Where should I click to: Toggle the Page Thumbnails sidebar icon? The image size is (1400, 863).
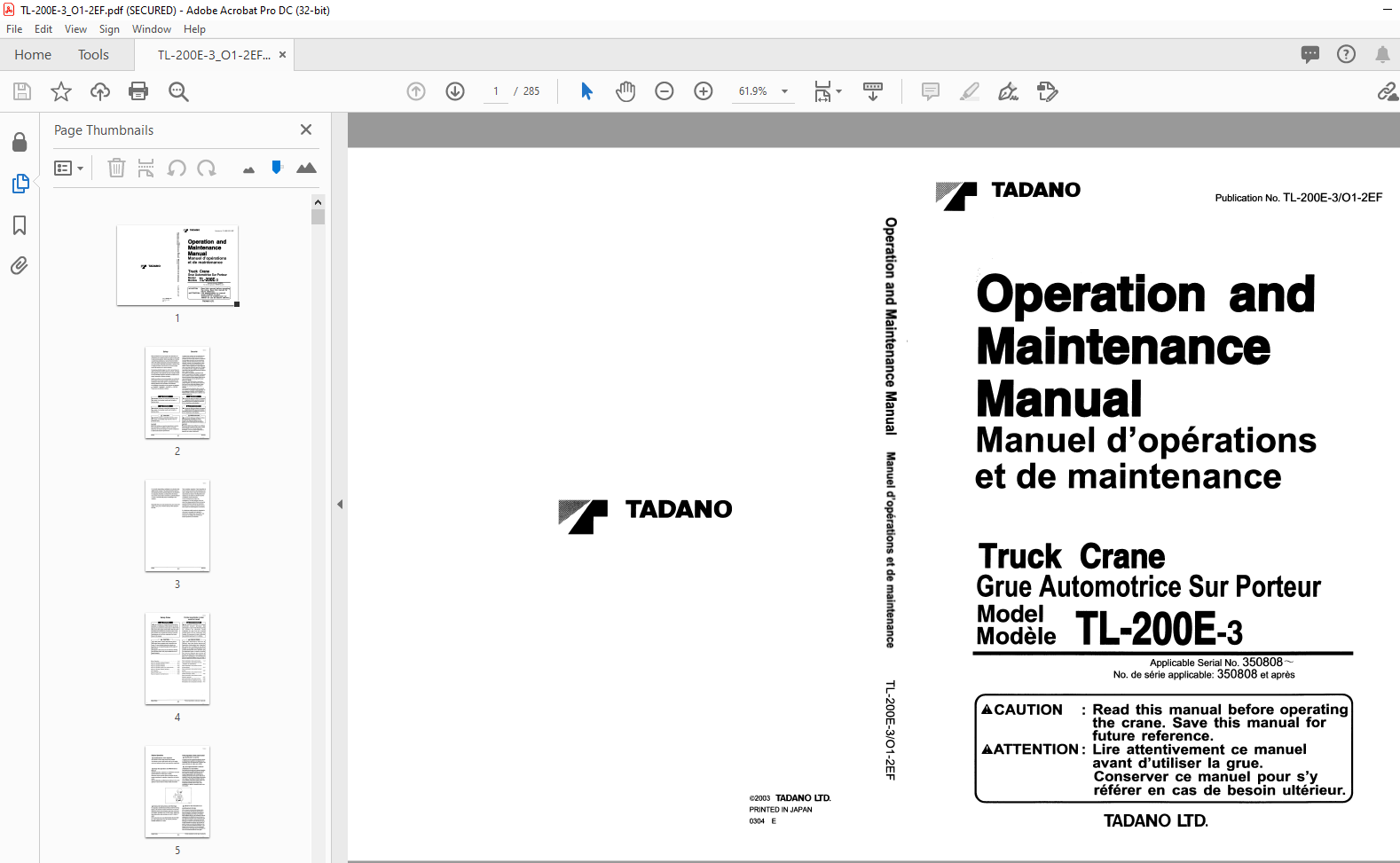tap(20, 184)
